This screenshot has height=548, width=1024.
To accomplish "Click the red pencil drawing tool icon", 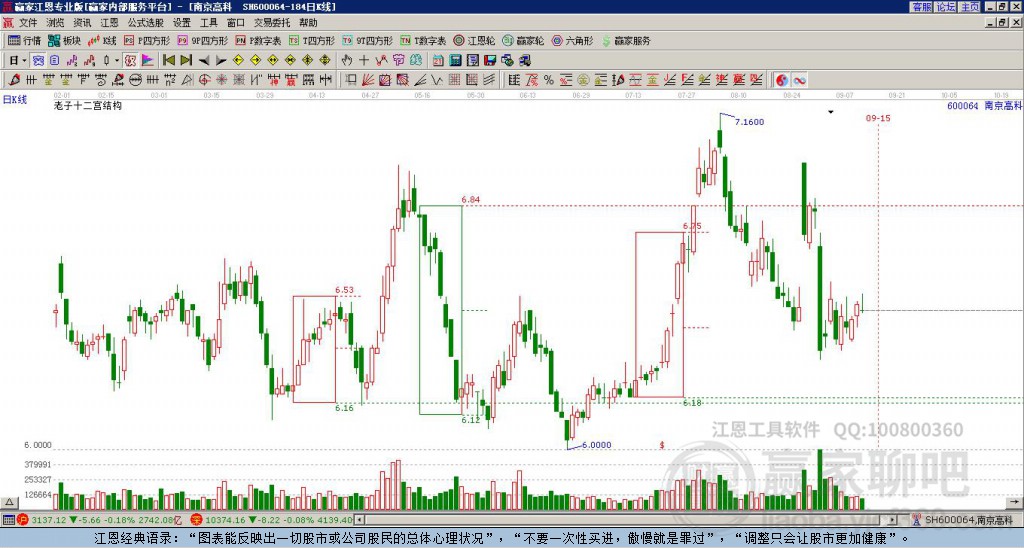I will click(14, 80).
